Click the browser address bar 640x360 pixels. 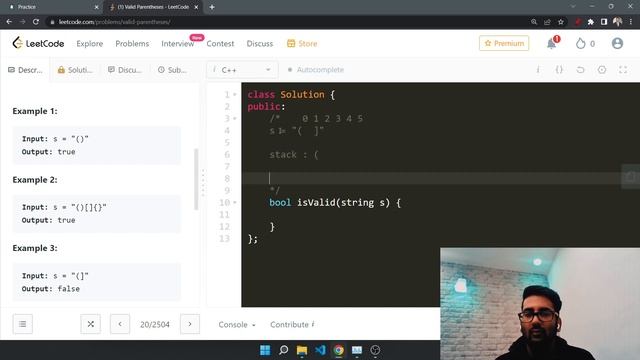[x=286, y=22]
